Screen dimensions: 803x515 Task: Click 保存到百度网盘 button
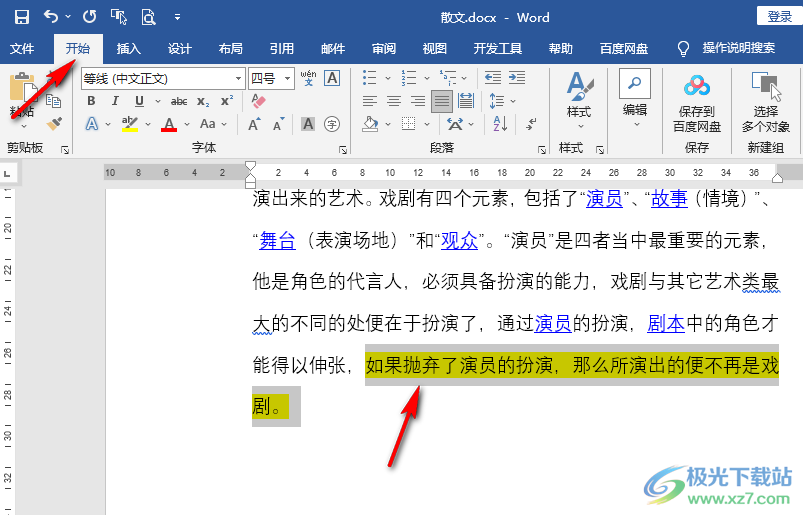pos(696,103)
